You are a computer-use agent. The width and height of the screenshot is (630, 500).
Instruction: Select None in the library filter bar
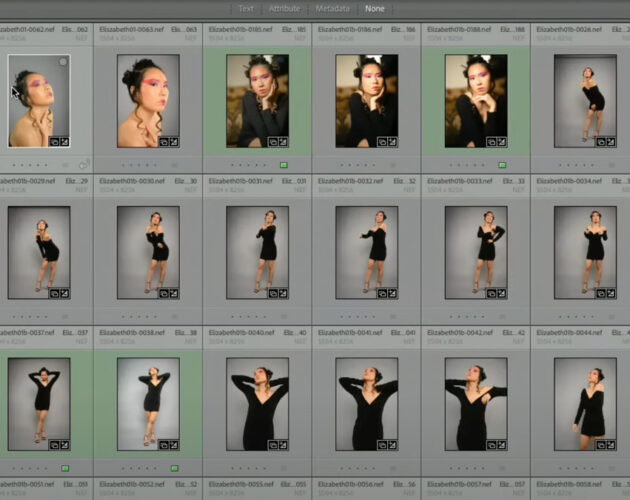(x=374, y=8)
